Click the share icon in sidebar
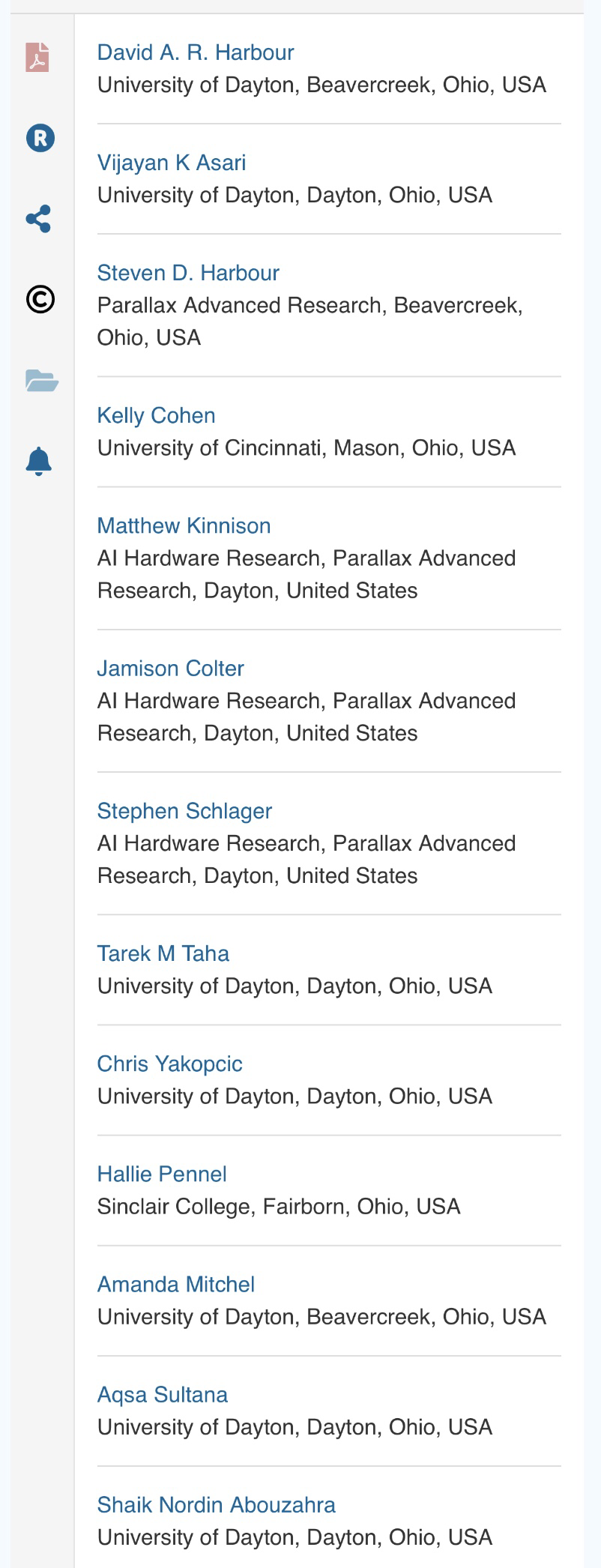 (38, 219)
